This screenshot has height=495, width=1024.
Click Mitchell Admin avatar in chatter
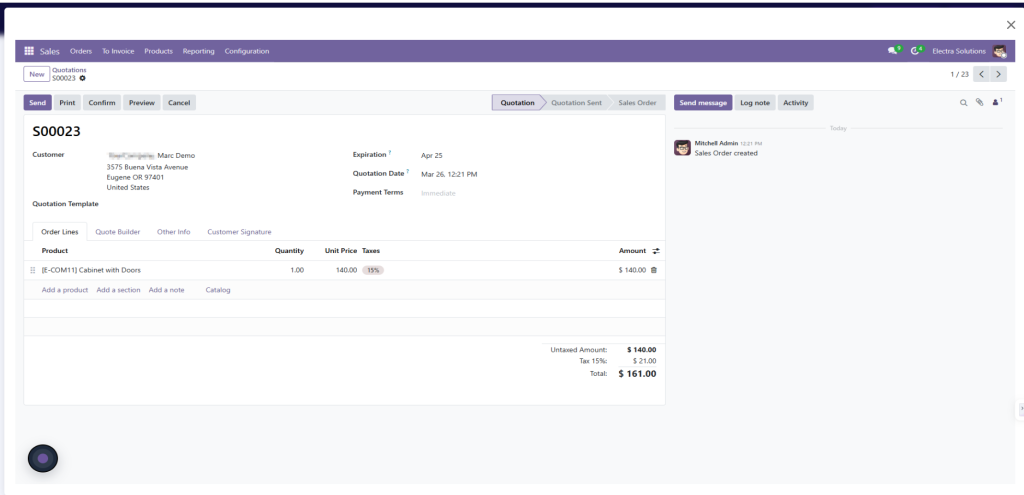(682, 148)
